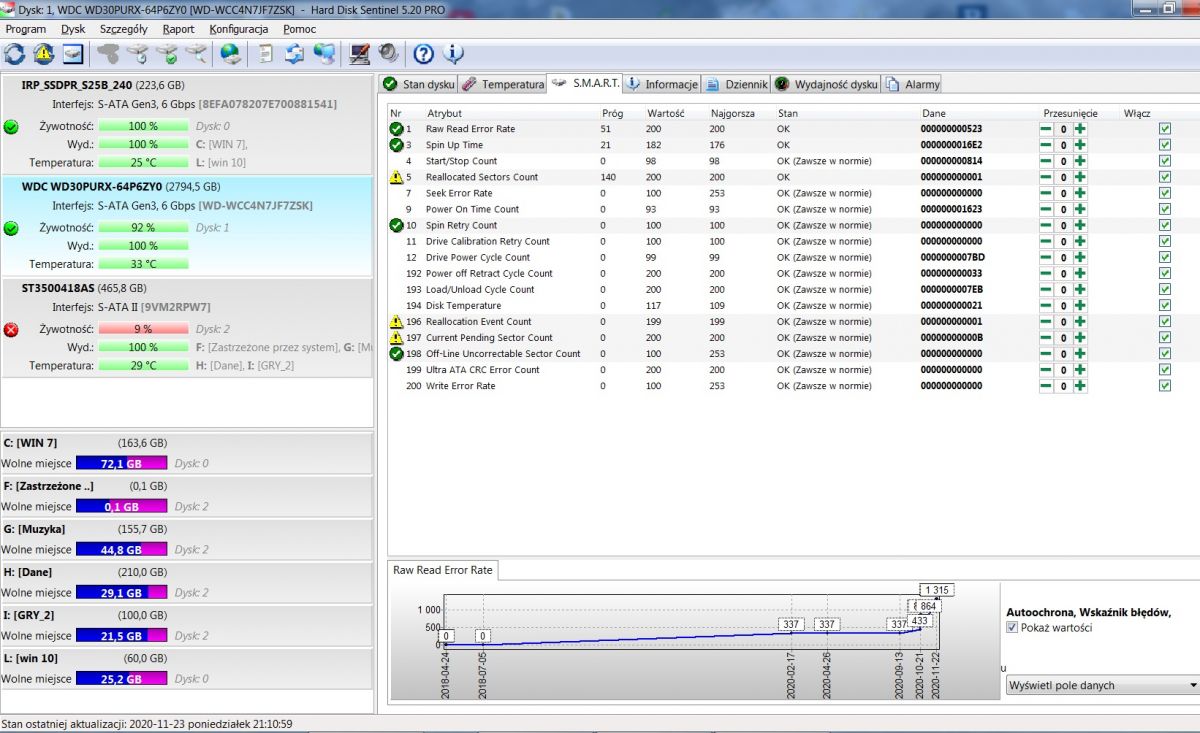Open the Wyświetl pole danych dropdown
Image resolution: width=1200 pixels, height=733 pixels.
point(1102,685)
